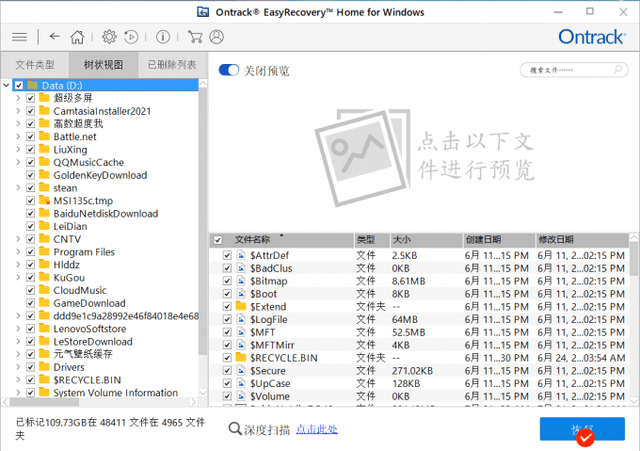Click the blue 恢复 recover button

582,429
